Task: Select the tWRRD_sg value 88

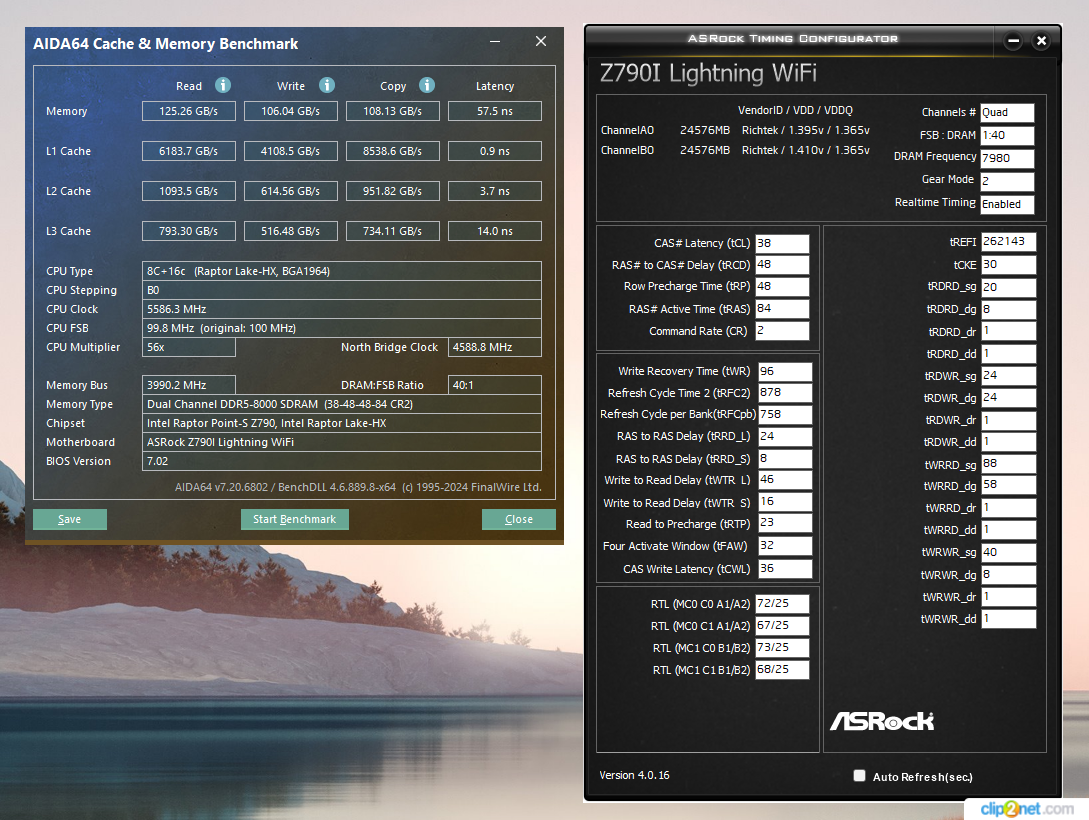Action: pos(1008,464)
